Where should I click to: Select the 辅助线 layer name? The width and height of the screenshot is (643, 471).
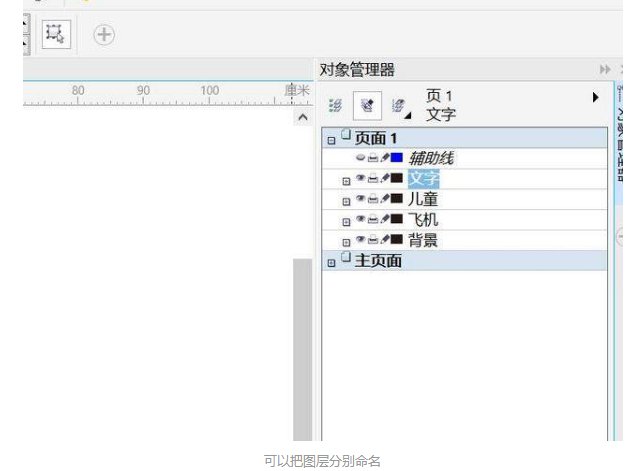click(x=431, y=158)
